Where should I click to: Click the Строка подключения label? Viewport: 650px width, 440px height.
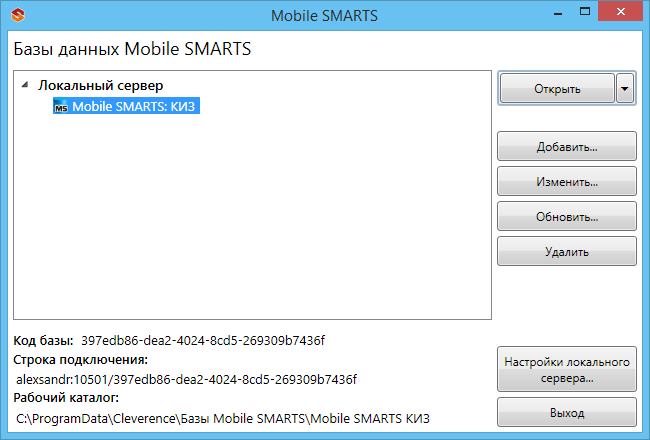tap(80, 360)
